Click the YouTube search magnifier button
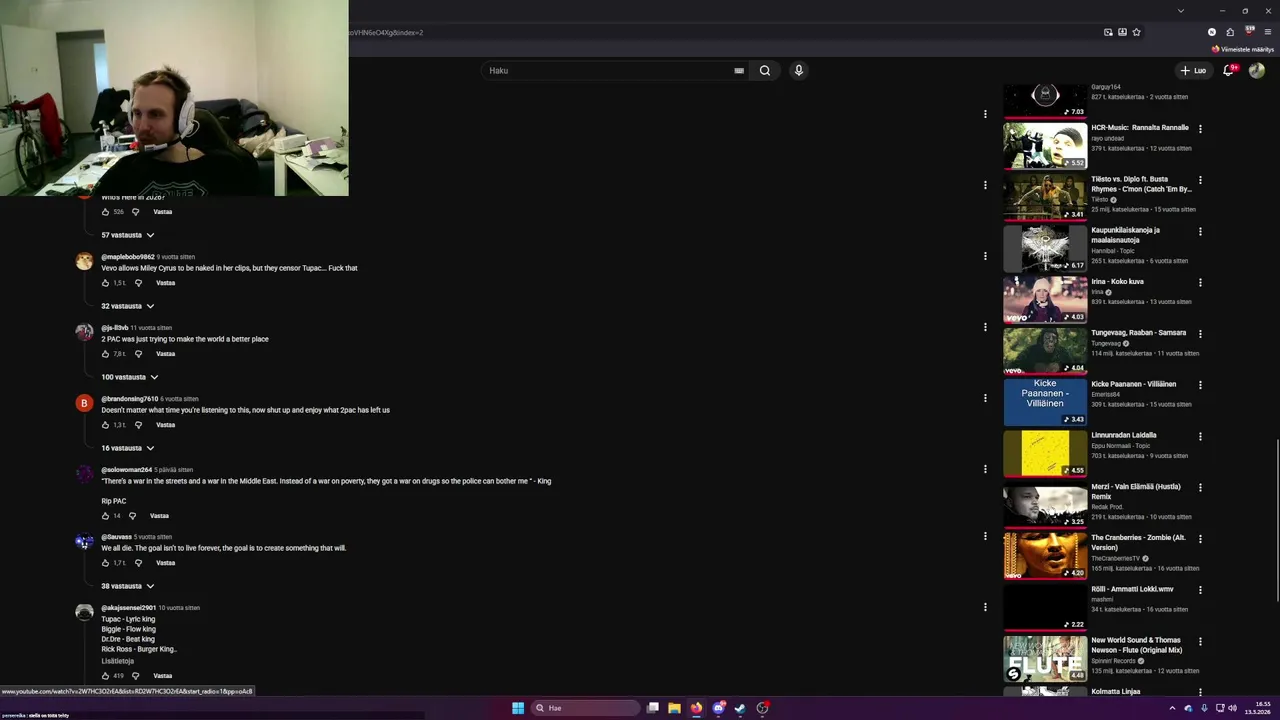1280x720 pixels. pos(765,71)
